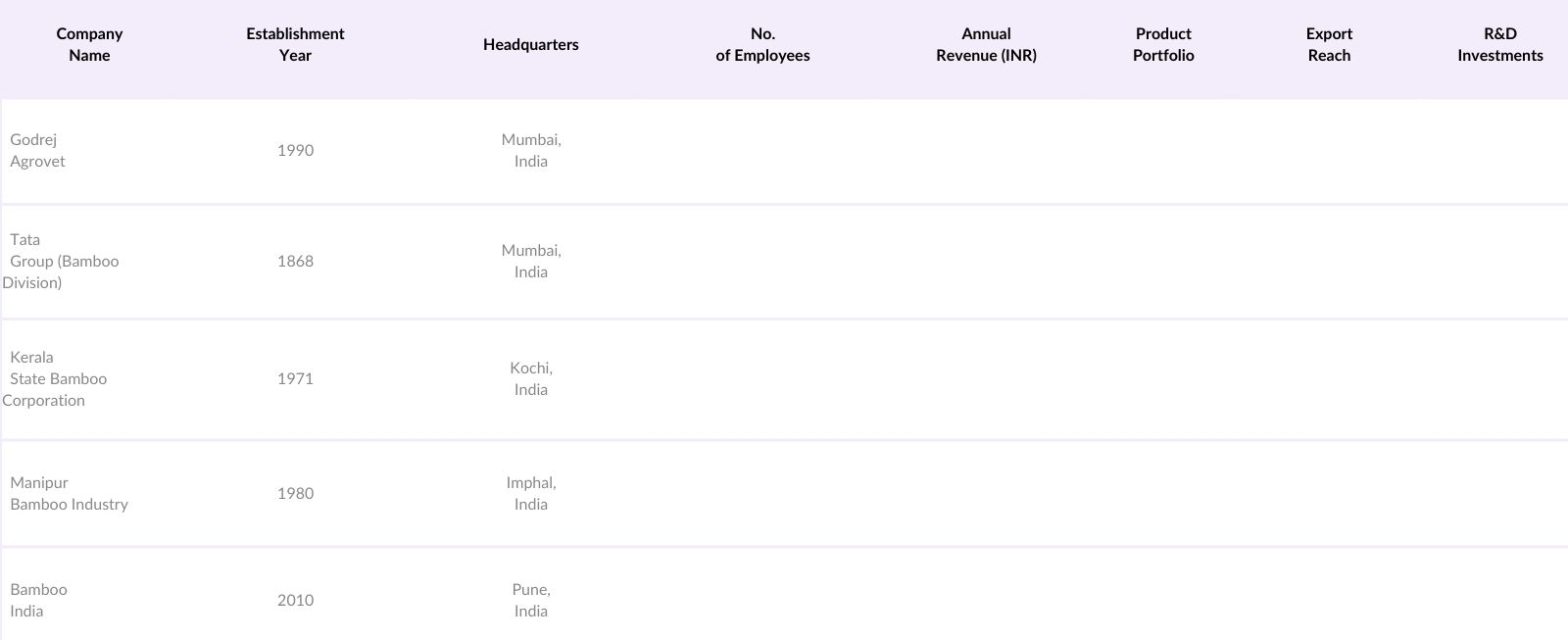Select the Annual Revenue (INR) header
The width and height of the screenshot is (1568, 640).
[986, 45]
